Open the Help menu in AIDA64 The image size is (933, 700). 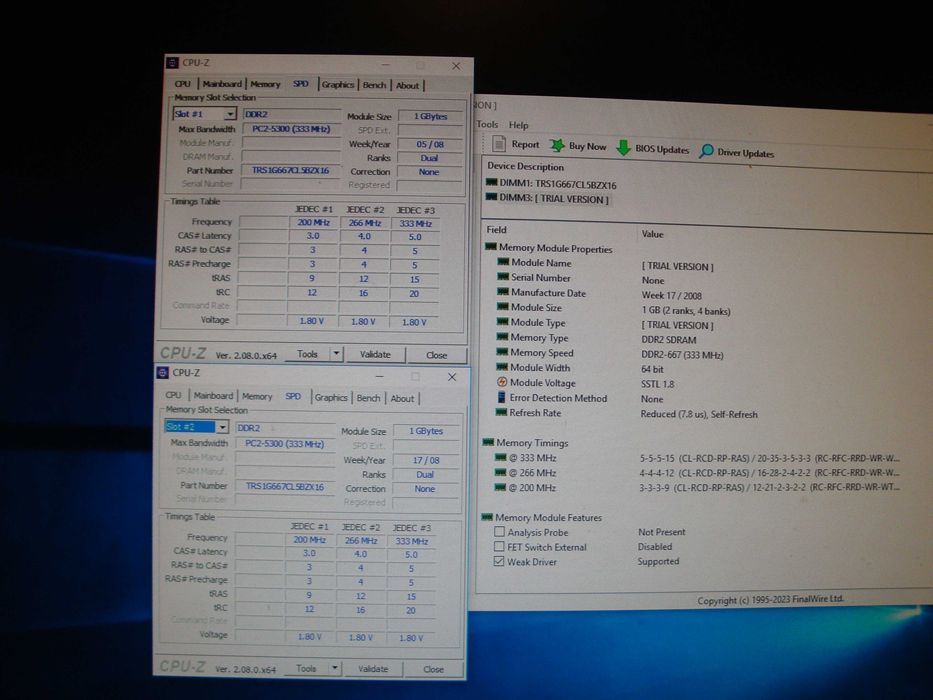pyautogui.click(x=518, y=125)
